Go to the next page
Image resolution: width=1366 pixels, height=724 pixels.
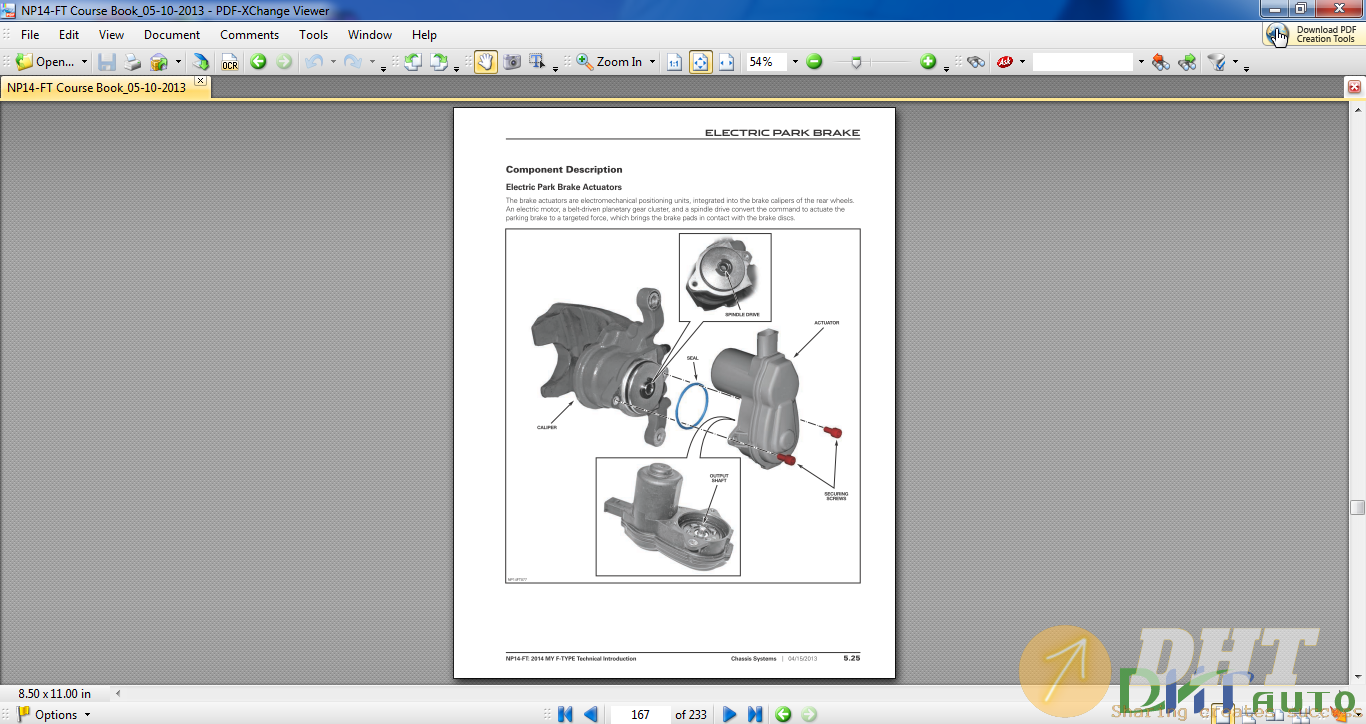coord(730,714)
